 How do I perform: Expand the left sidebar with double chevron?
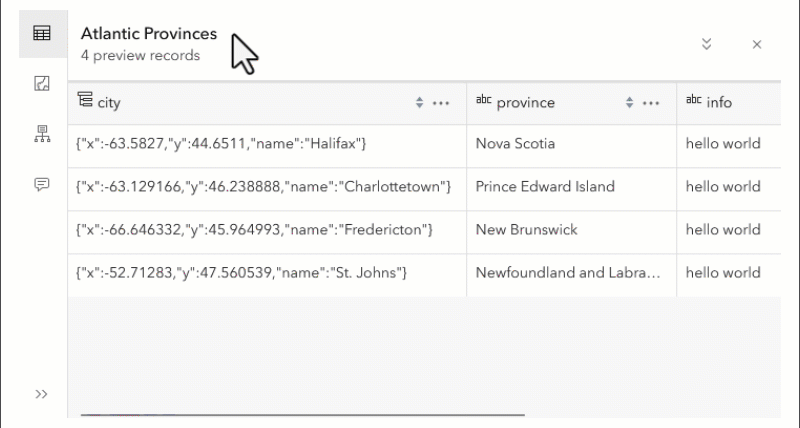42,394
